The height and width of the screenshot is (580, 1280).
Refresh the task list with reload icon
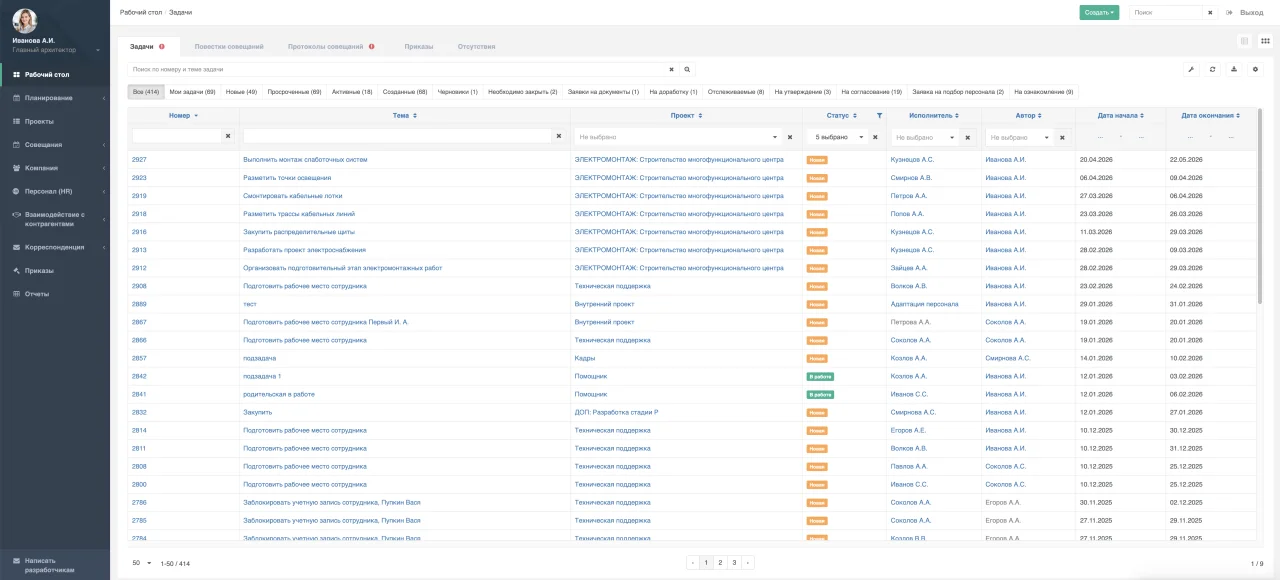[x=1212, y=69]
